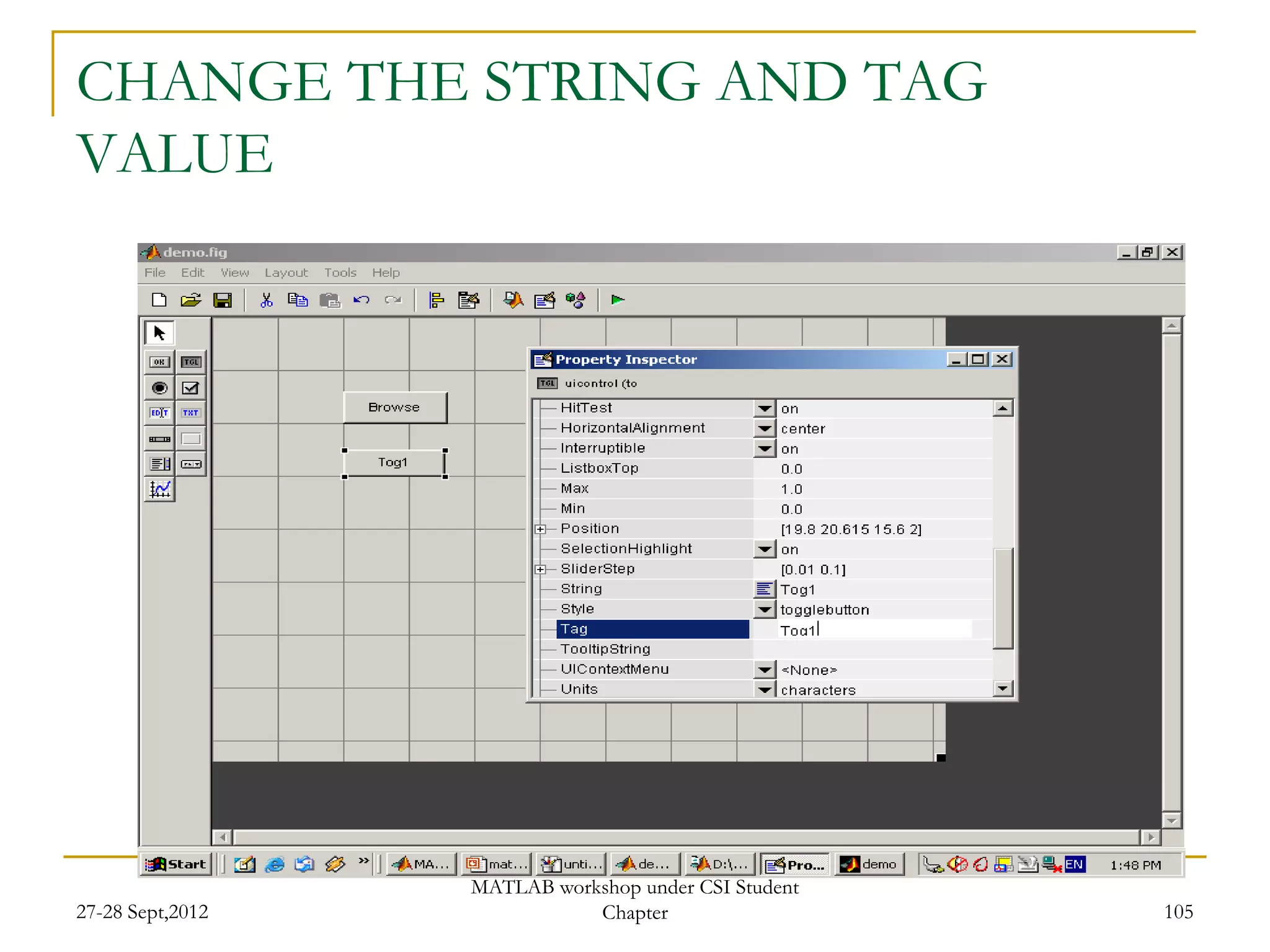This screenshot has width=1270, height=952.
Task: Open the HorizontalAlignment dropdown arrow
Action: (765, 428)
